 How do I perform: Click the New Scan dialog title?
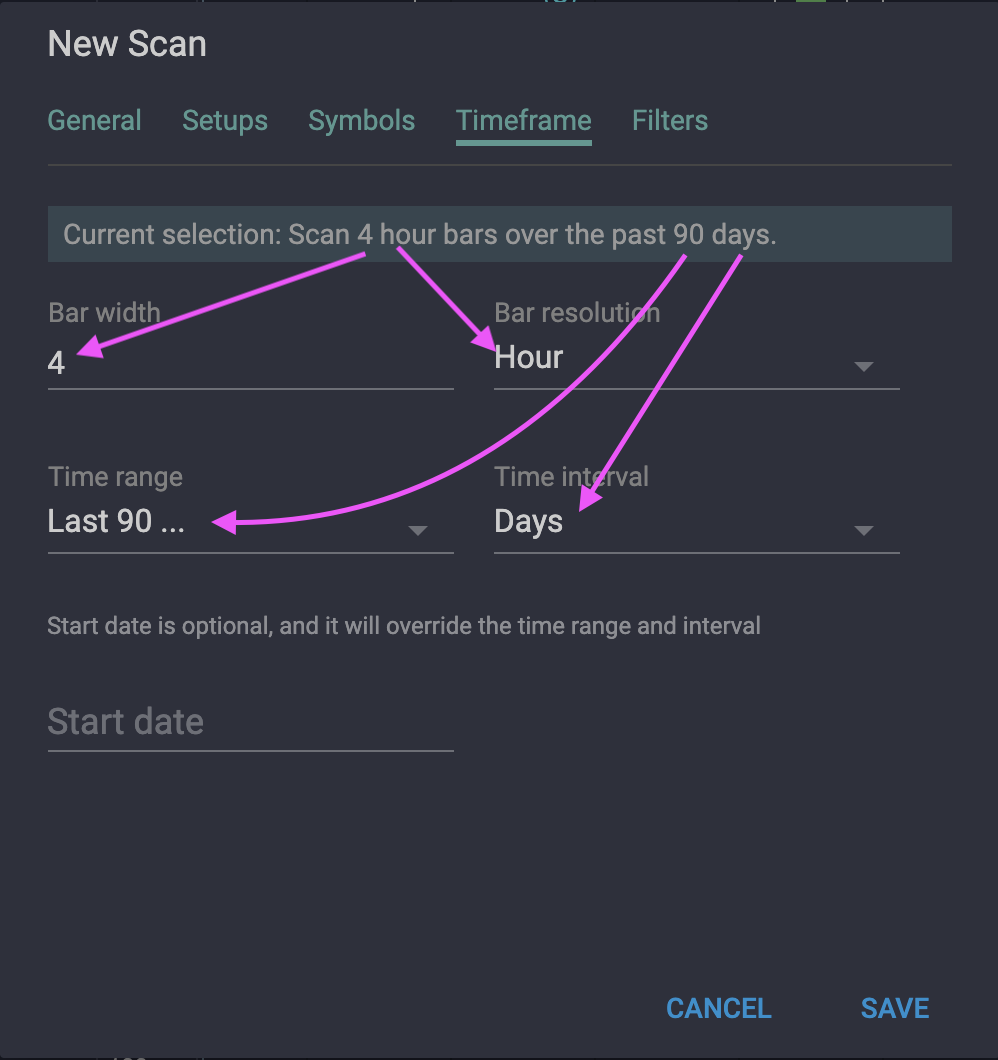pos(126,44)
